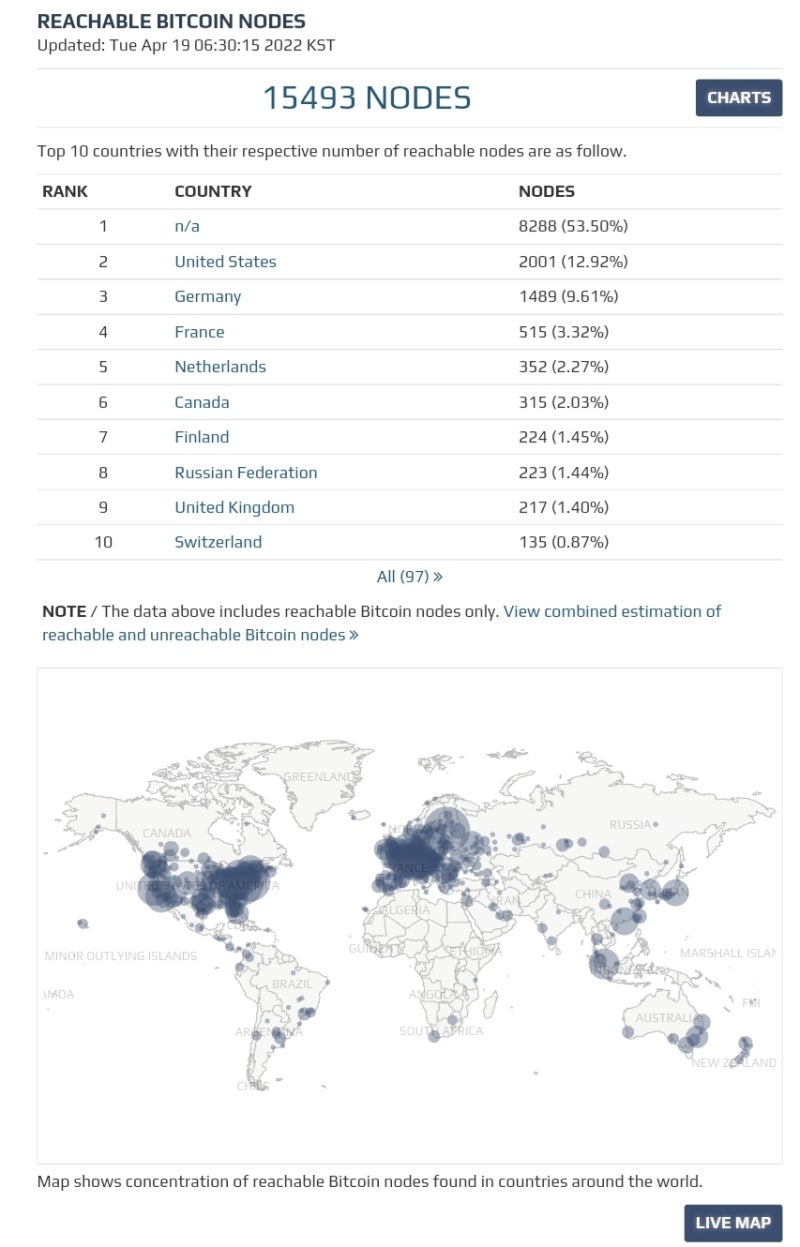
Task: Select the map caption text below the map
Action: tap(370, 1181)
